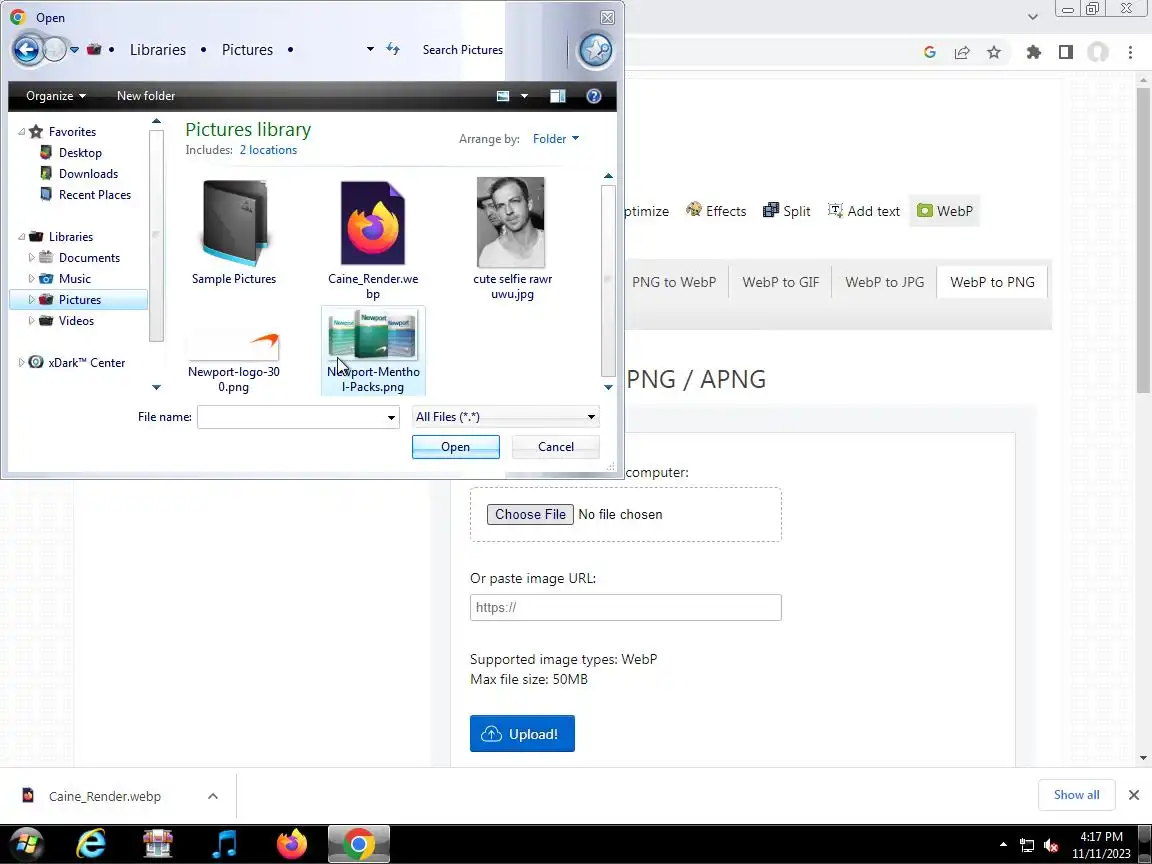
Task: Open the All Files type dropdown
Action: 505,417
